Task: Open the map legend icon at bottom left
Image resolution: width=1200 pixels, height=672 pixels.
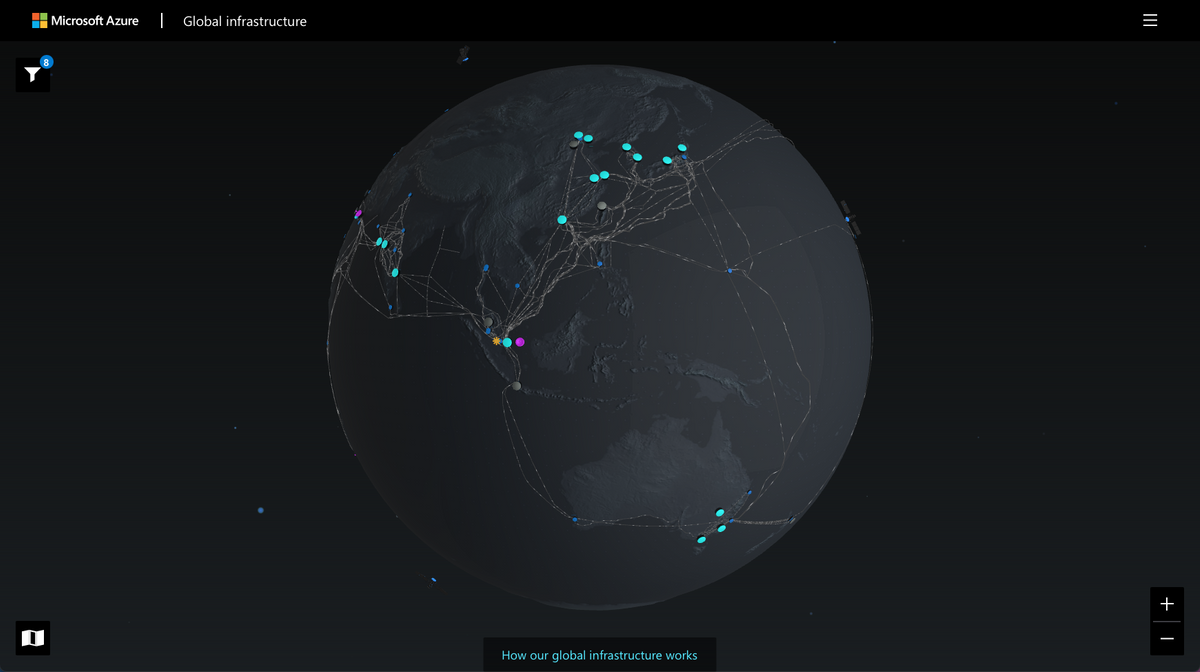Action: [x=33, y=638]
